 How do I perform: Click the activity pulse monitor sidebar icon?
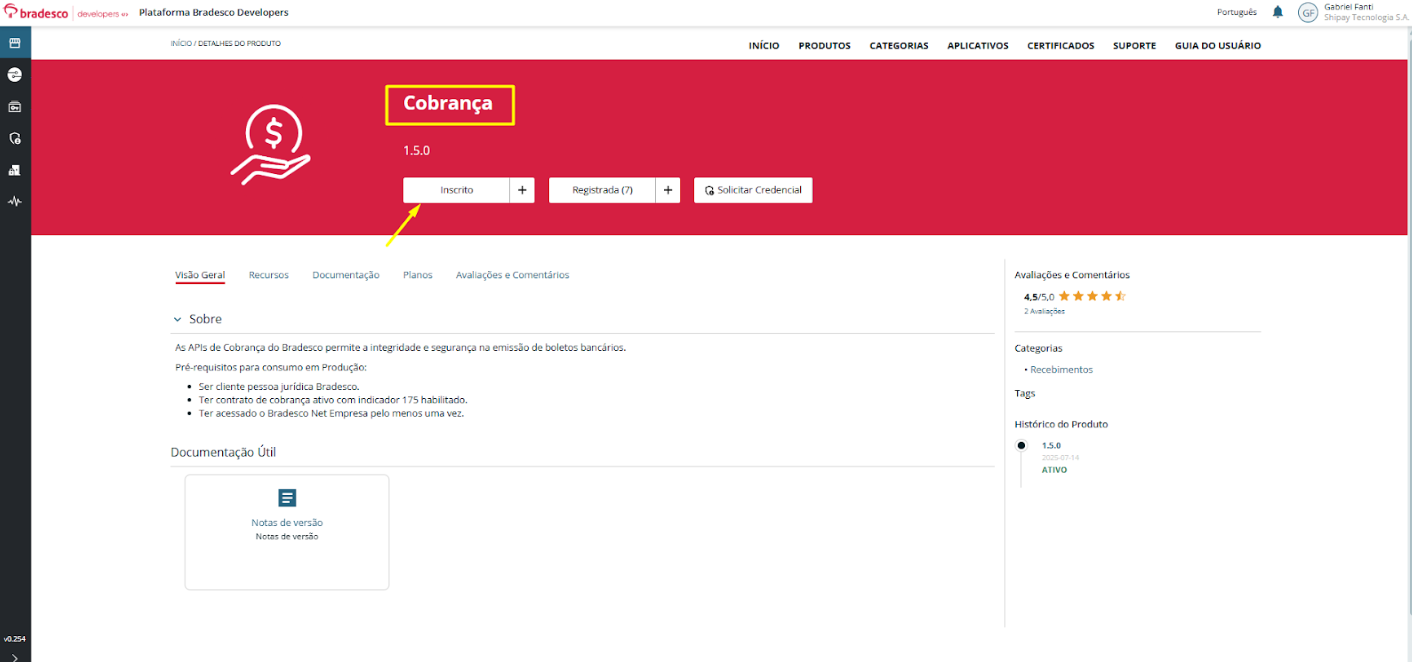15,201
